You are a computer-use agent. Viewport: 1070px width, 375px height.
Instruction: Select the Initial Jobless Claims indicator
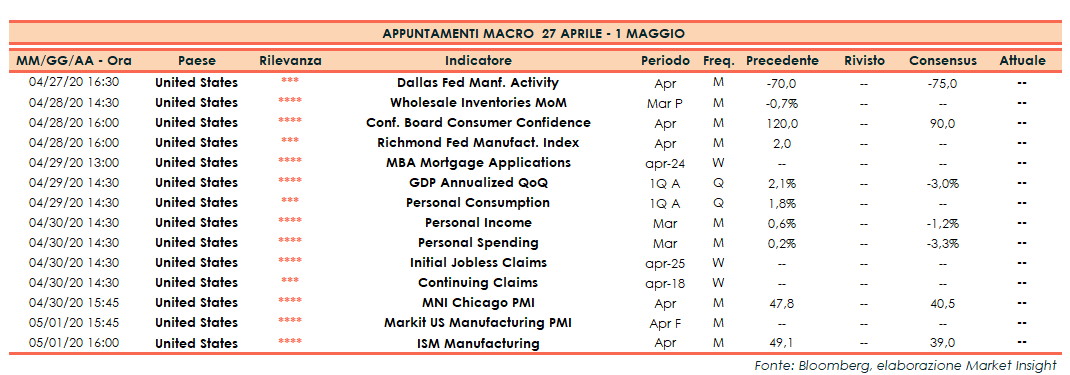(x=478, y=262)
